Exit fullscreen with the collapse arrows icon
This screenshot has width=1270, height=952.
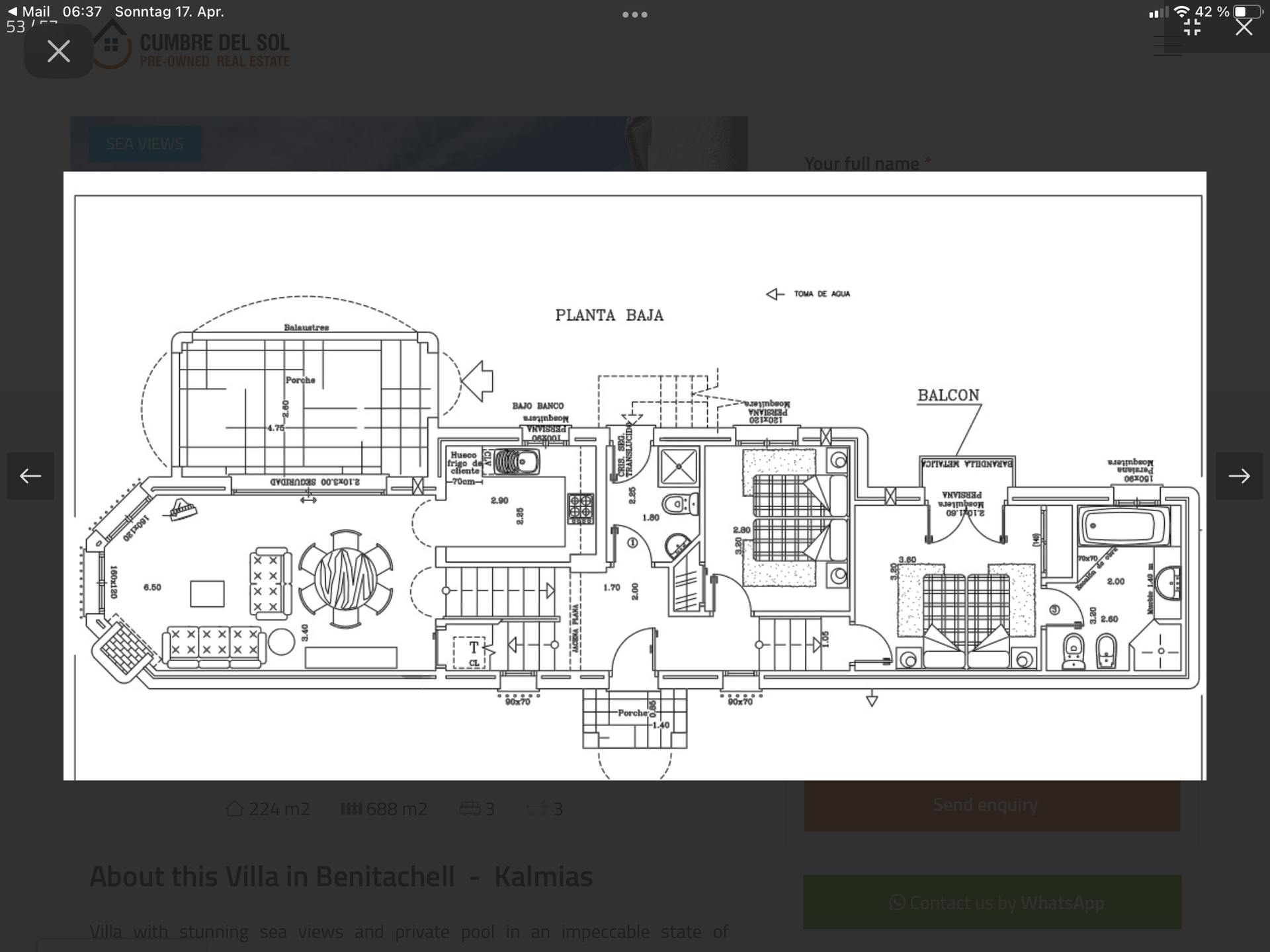1192,26
